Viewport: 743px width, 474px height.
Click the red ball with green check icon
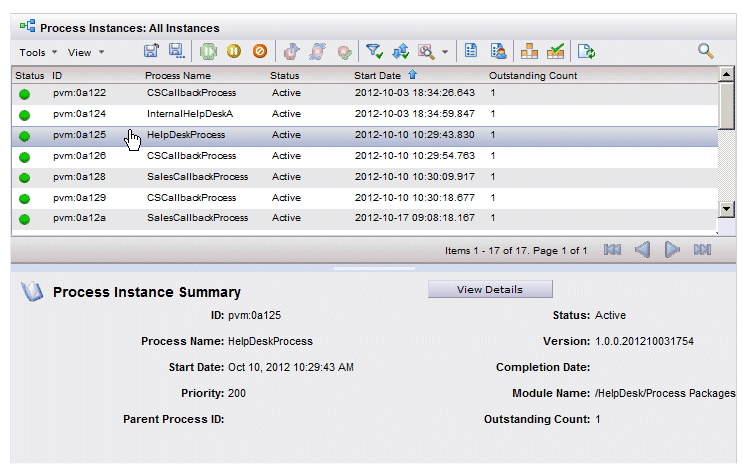(x=344, y=52)
